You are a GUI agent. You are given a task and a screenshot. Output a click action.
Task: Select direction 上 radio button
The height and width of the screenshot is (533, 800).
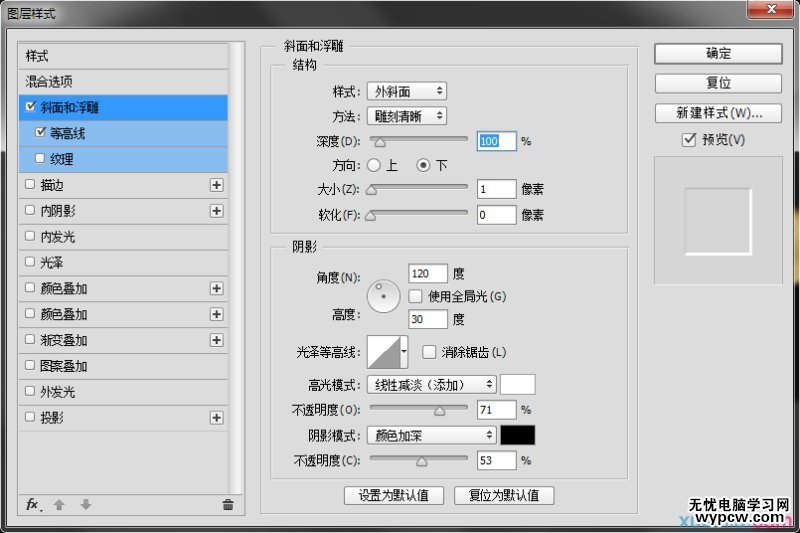coord(373,165)
